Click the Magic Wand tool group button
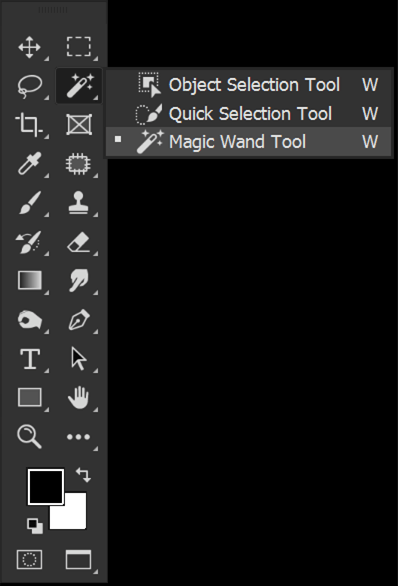 click(79, 86)
